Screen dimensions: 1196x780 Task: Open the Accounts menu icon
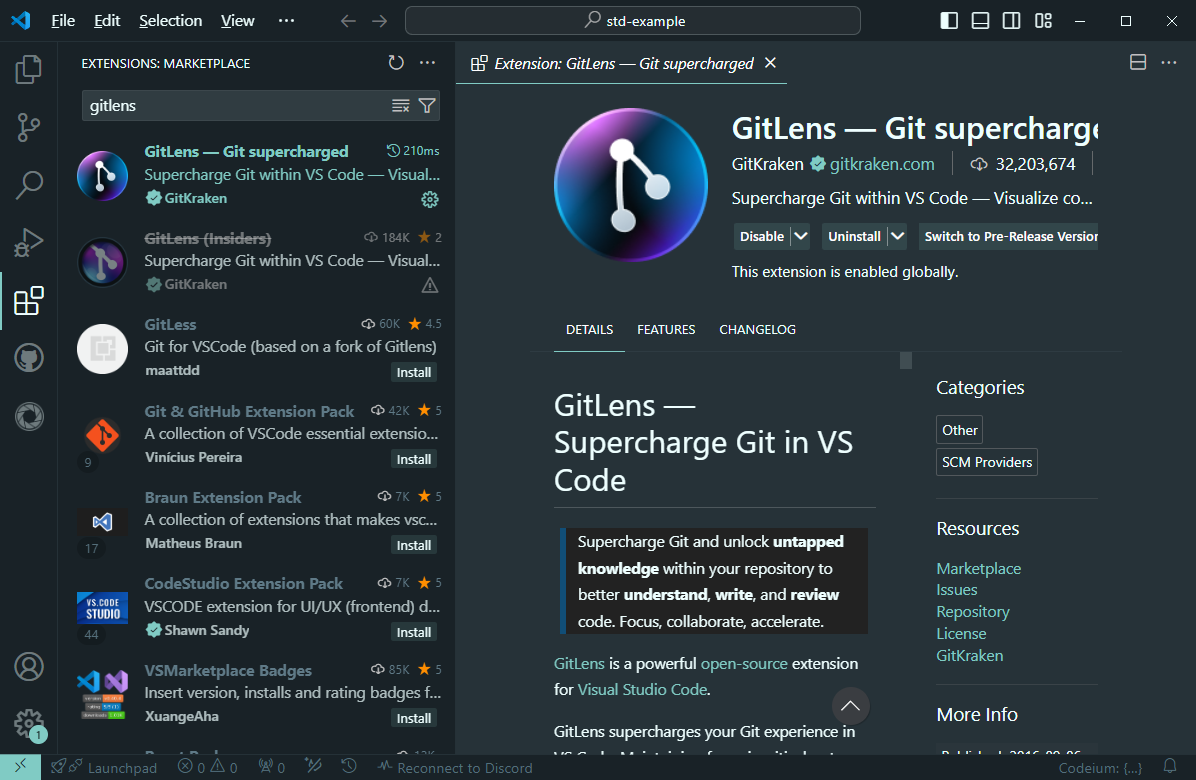pyautogui.click(x=28, y=667)
